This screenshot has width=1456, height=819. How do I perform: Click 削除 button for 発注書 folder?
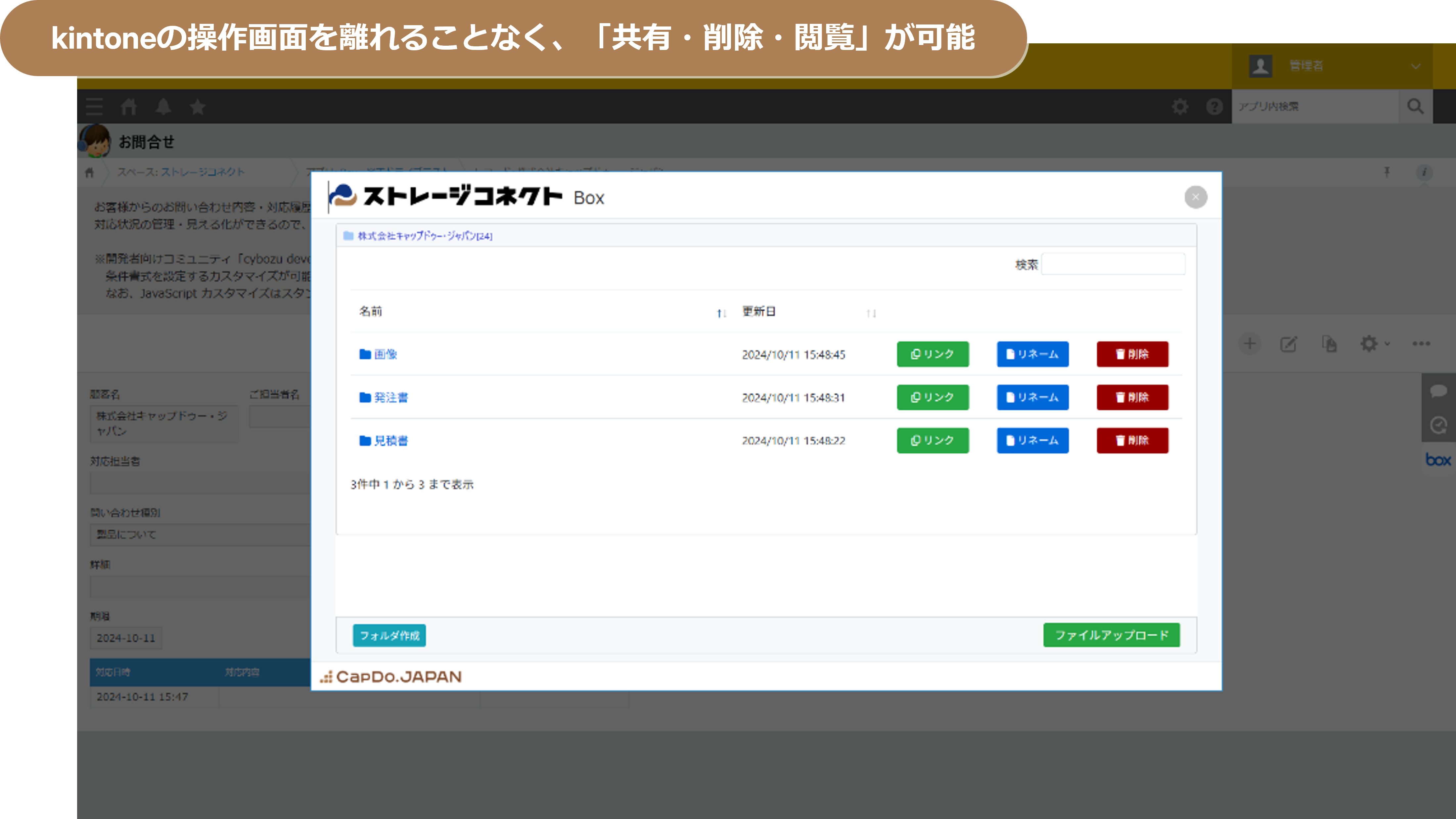(x=1132, y=397)
